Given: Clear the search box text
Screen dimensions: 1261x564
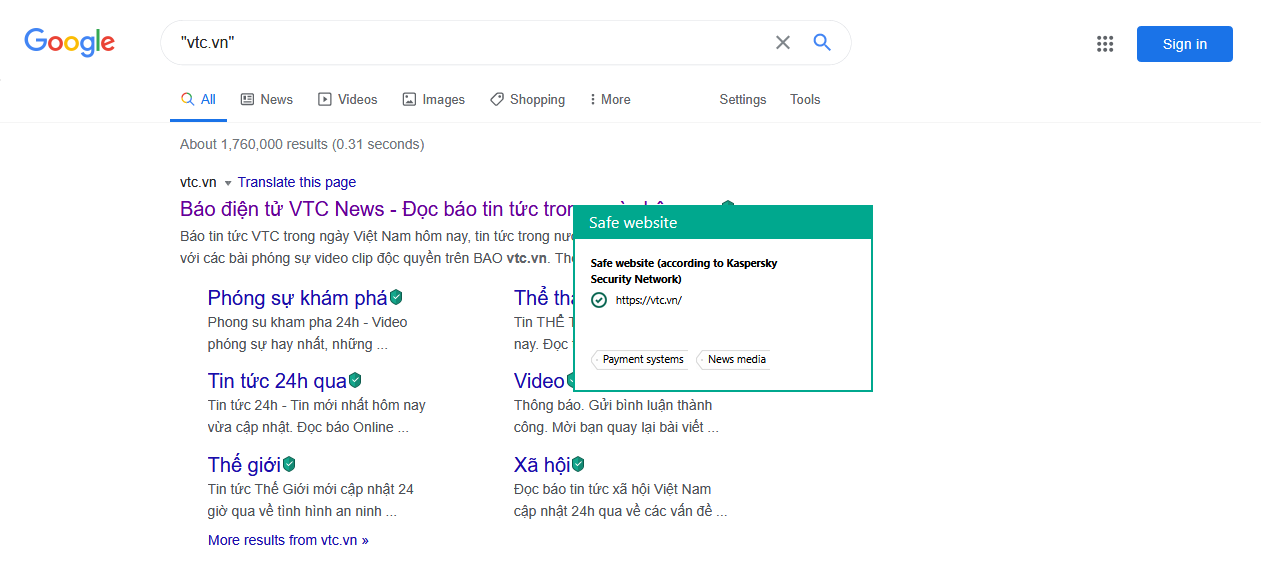Looking at the screenshot, I should point(783,43).
